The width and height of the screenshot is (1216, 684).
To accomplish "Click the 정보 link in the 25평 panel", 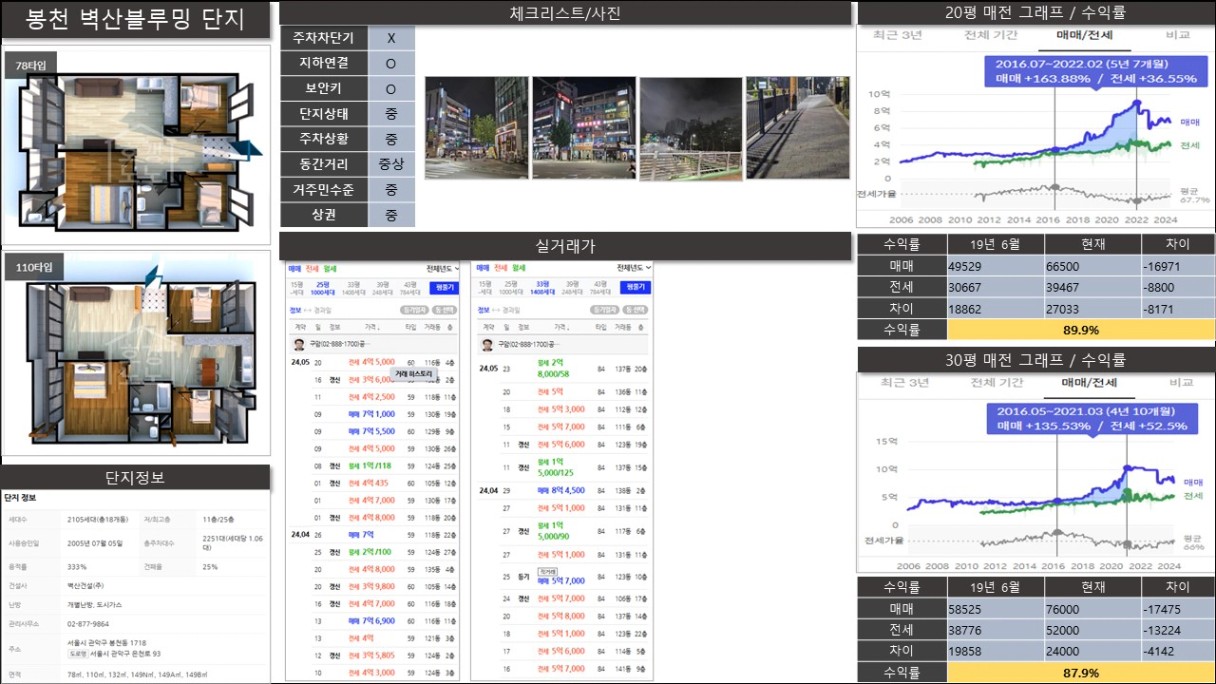I will tap(294, 310).
